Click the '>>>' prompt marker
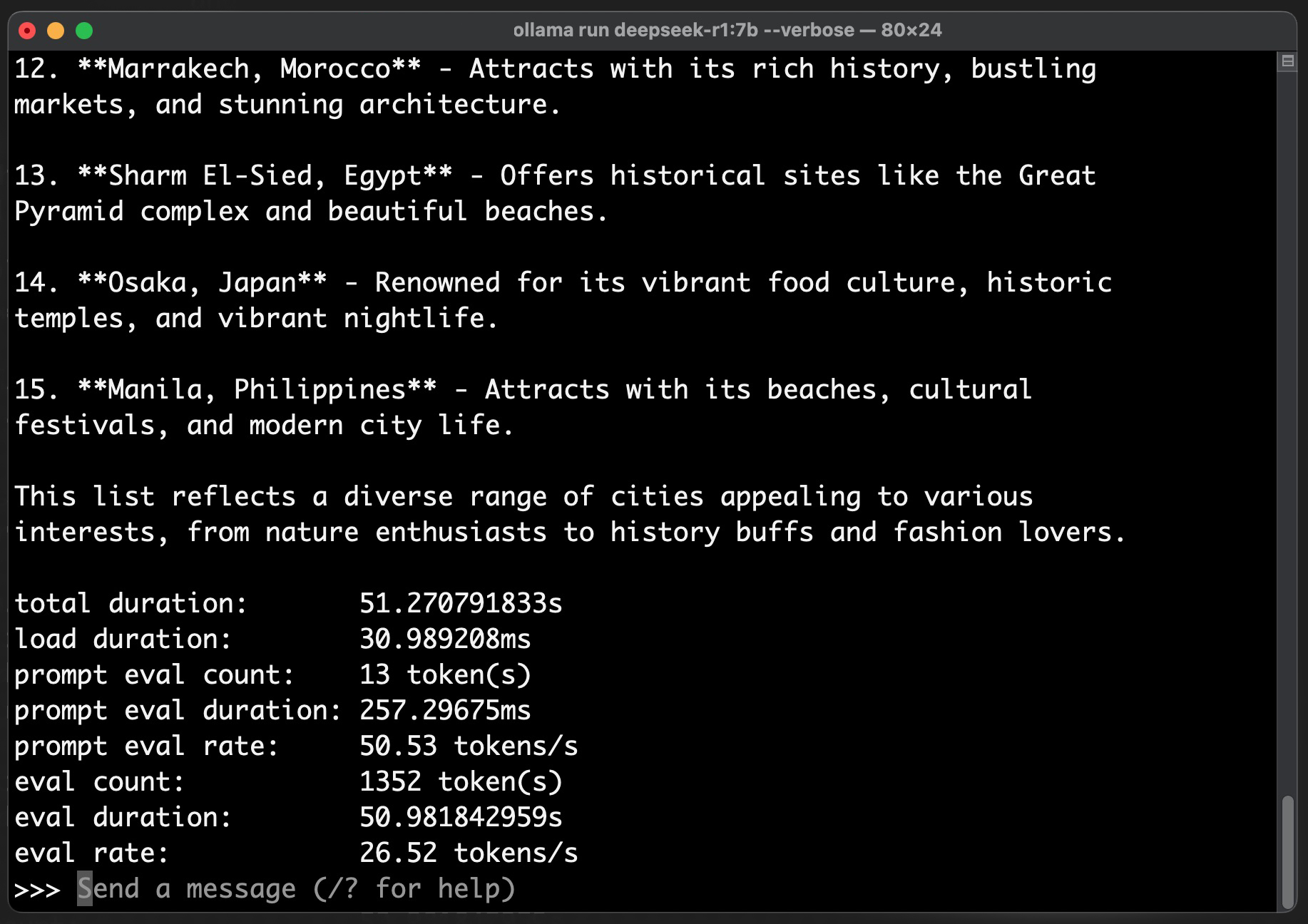Viewport: 1308px width, 924px height. (x=37, y=889)
